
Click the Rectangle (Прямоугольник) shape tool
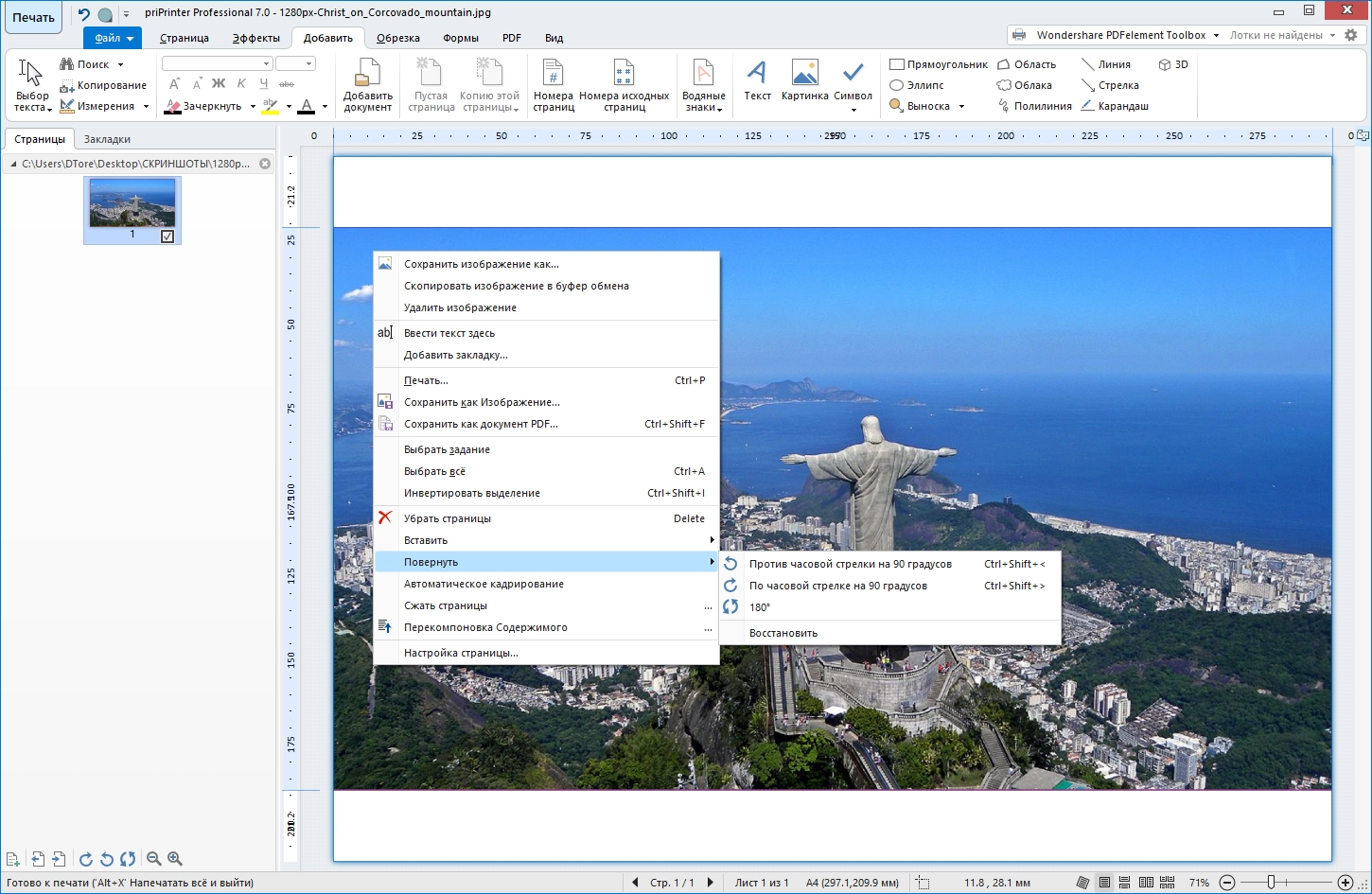click(939, 64)
